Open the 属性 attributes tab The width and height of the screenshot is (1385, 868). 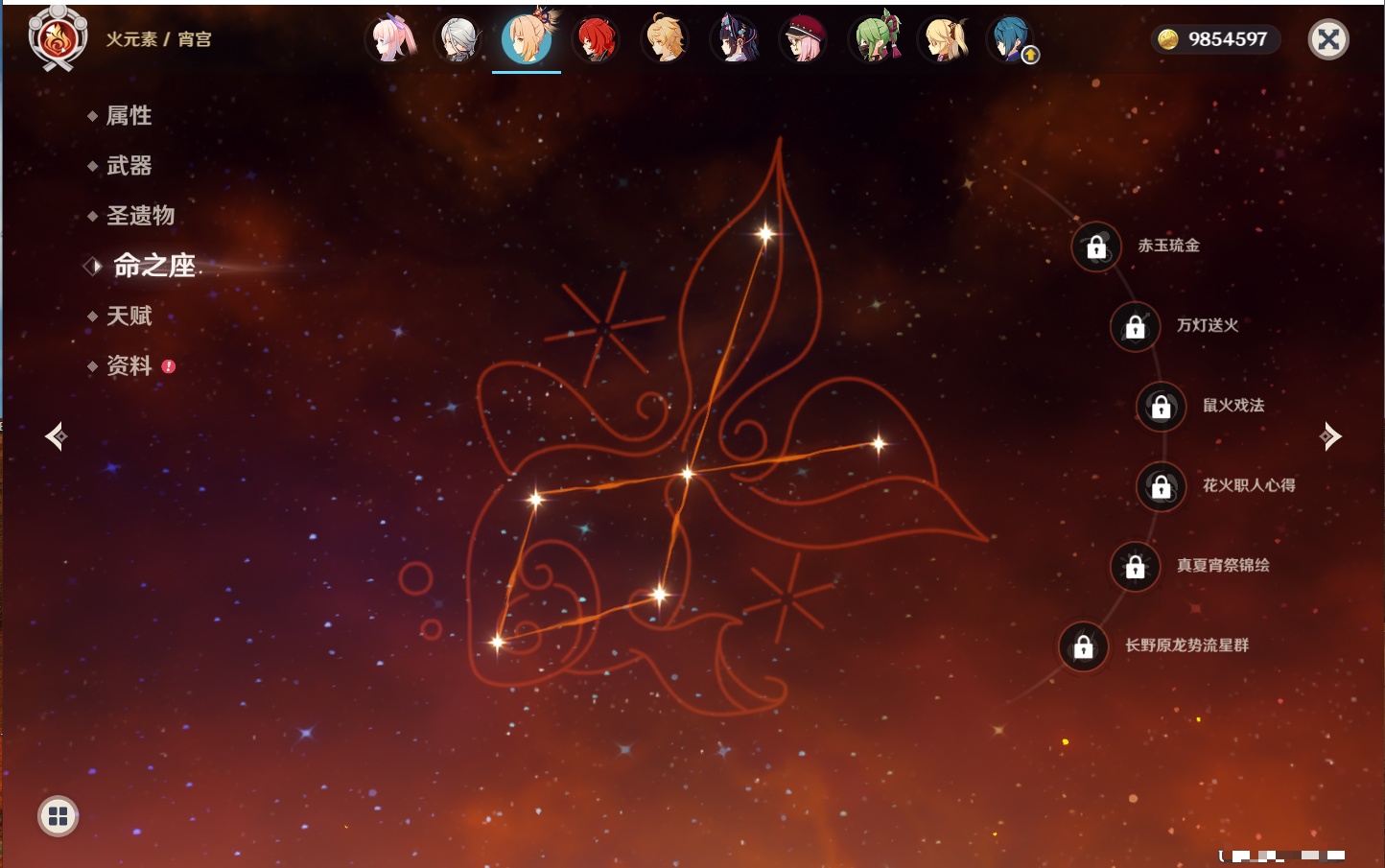129,116
